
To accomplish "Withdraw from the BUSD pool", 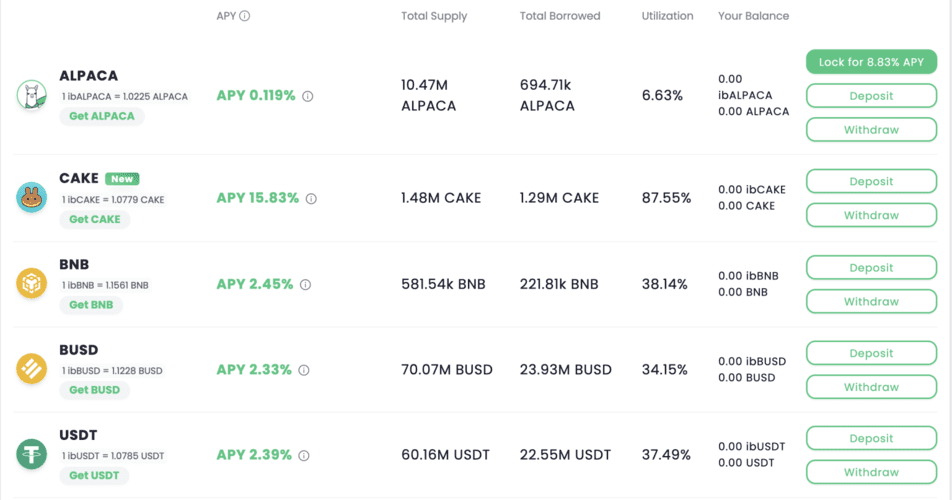I will [x=871, y=387].
